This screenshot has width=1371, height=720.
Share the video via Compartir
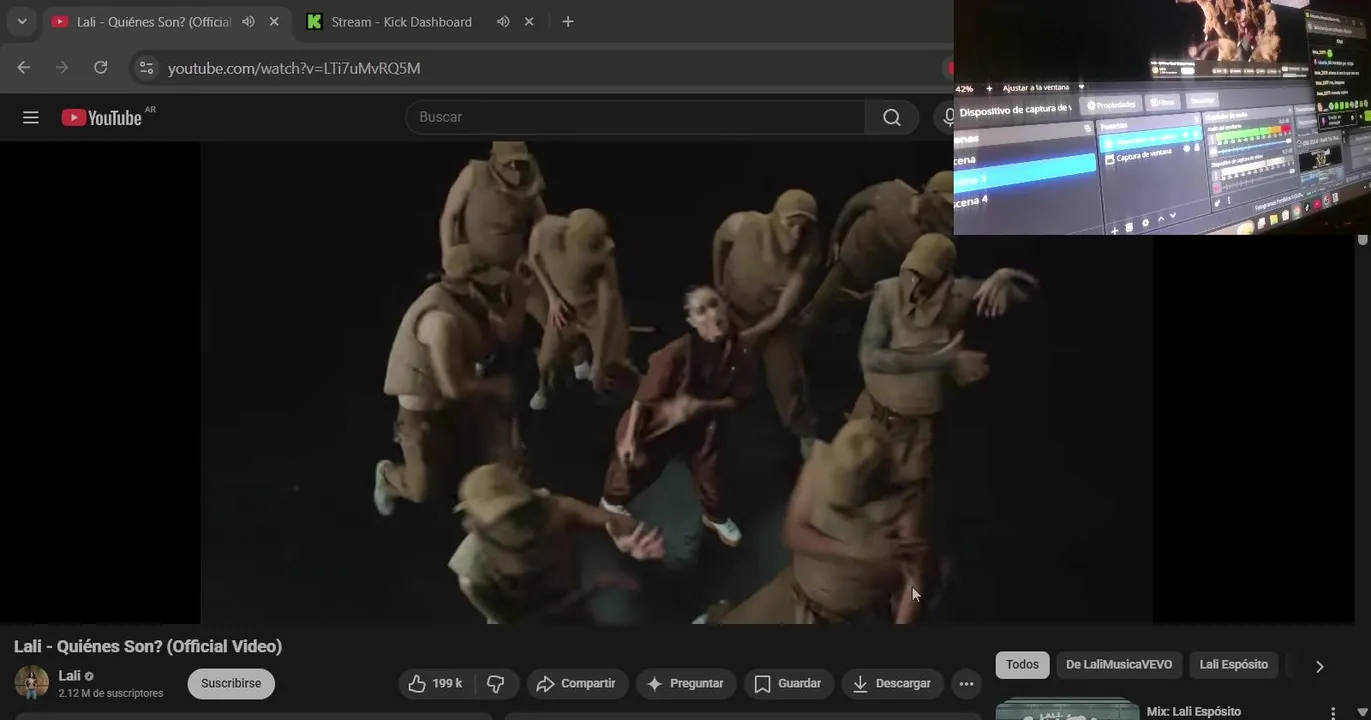(577, 684)
